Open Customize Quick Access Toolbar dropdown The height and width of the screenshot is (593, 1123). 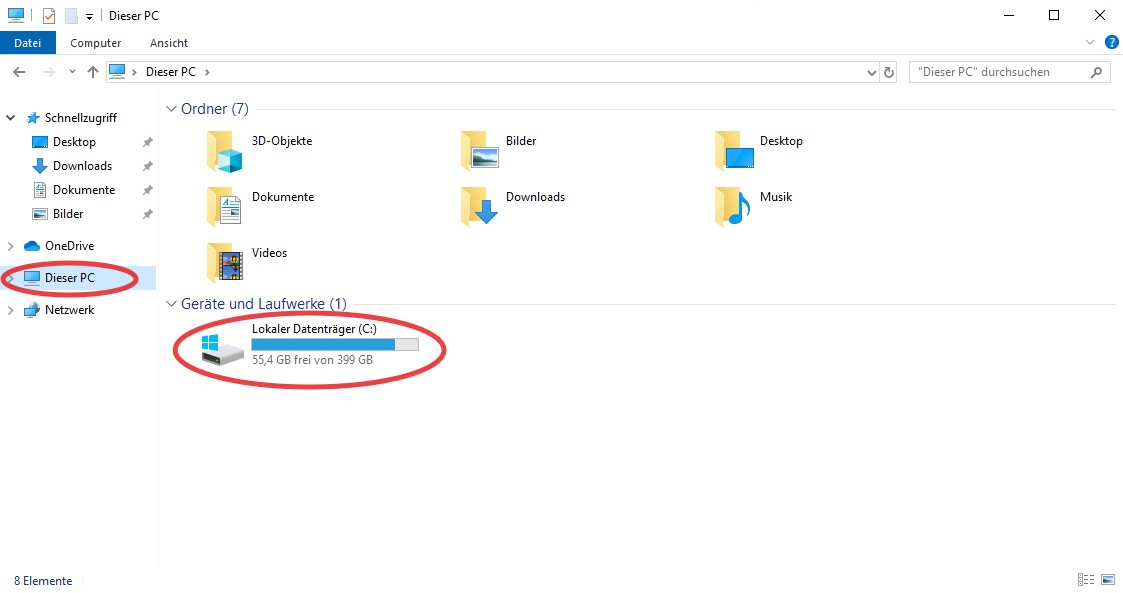tap(90, 16)
